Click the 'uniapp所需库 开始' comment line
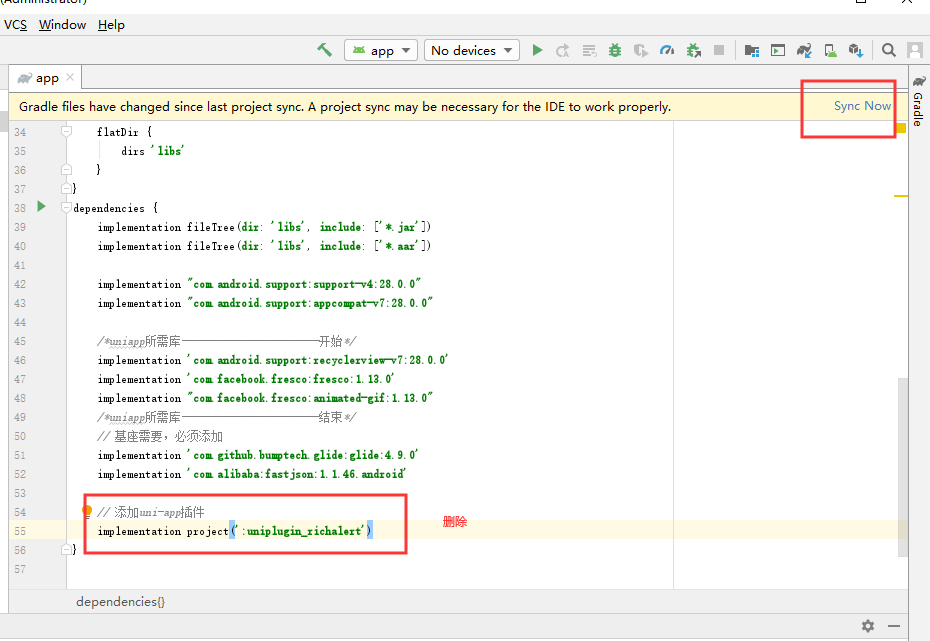930x641 pixels. (227, 341)
